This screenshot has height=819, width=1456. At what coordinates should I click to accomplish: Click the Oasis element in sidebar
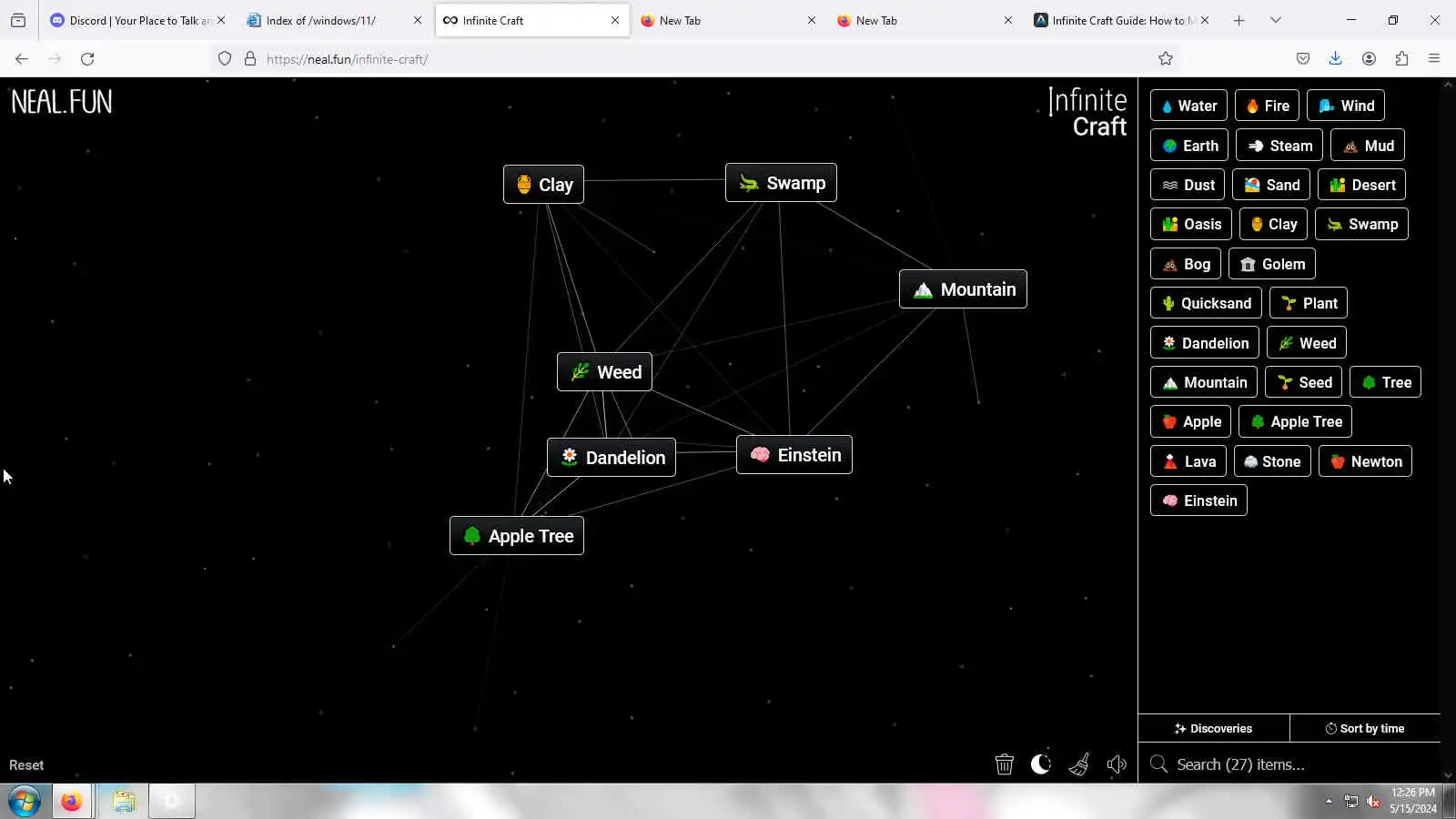tap(1191, 224)
